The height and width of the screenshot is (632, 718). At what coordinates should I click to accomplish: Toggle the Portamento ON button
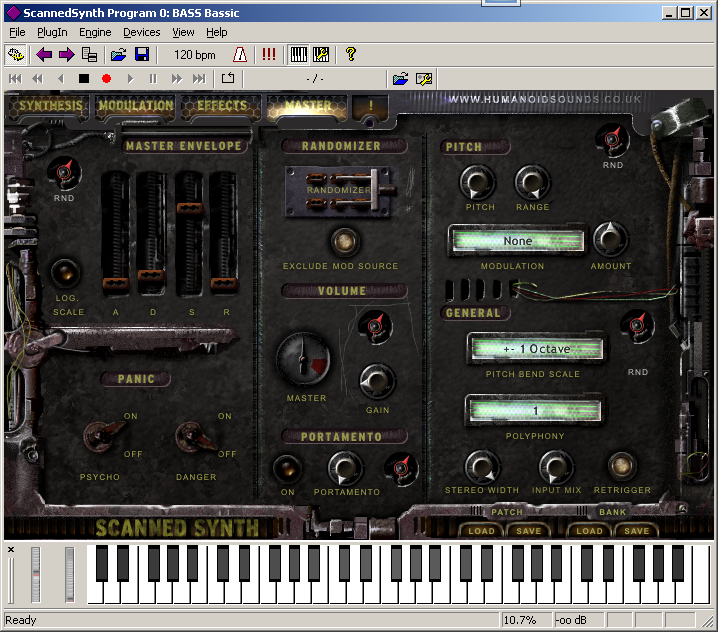tap(287, 468)
